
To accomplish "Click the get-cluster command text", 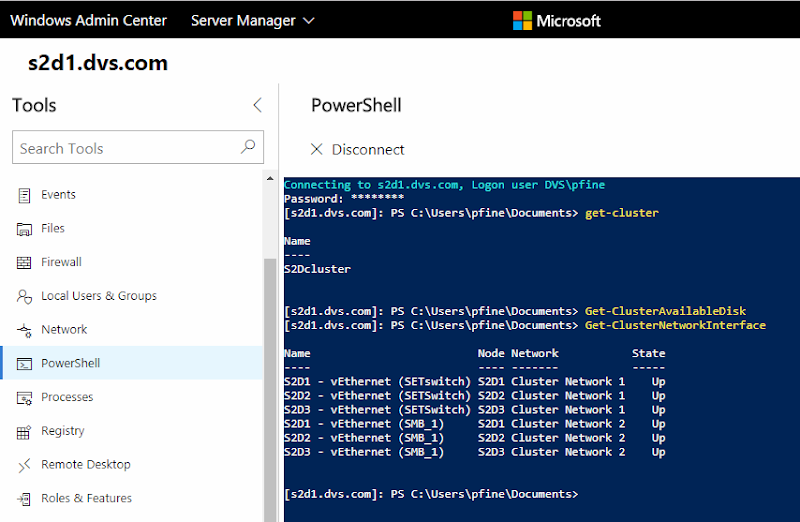I will (621, 213).
